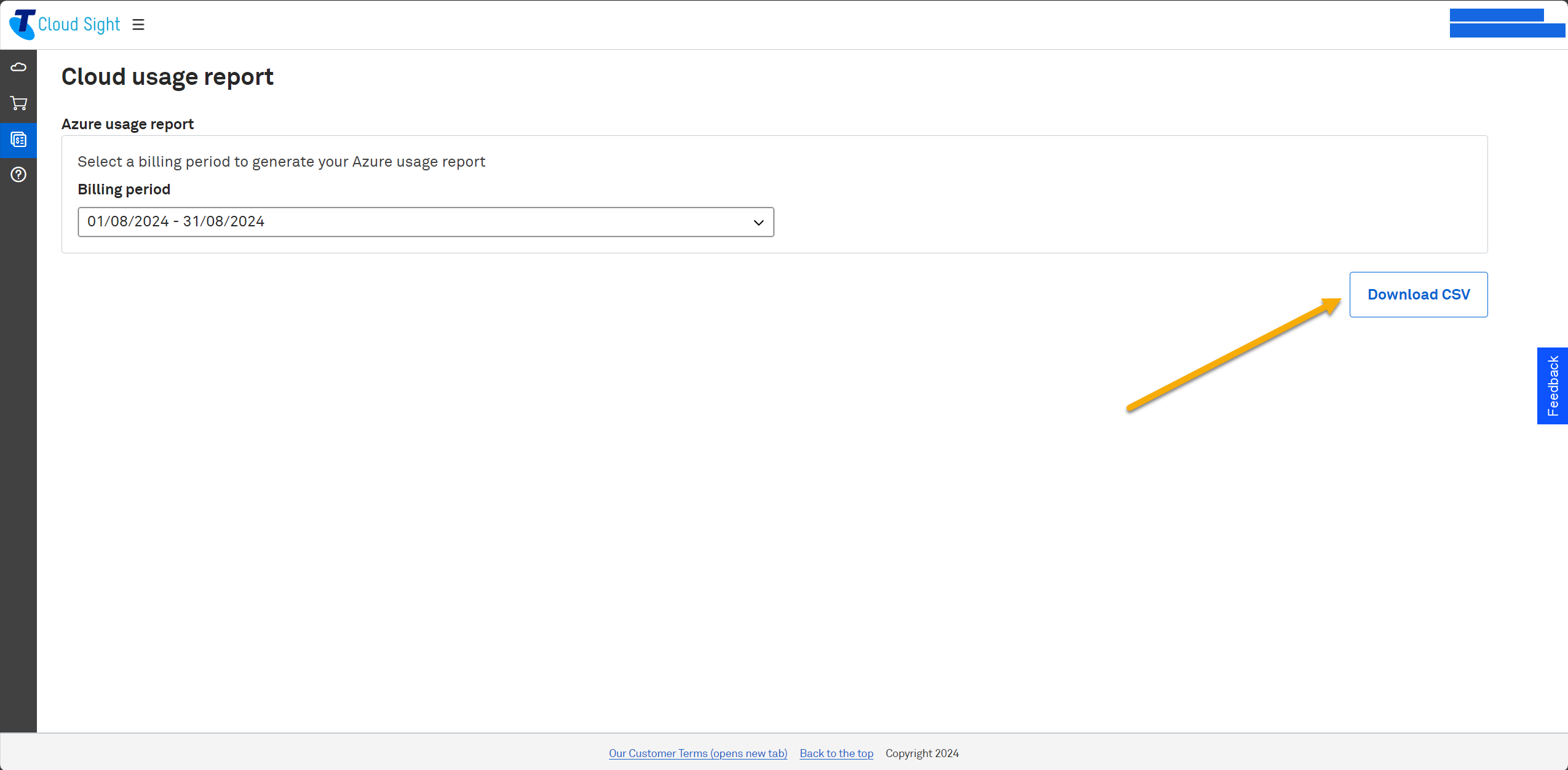Image resolution: width=1568 pixels, height=770 pixels.
Task: Click Back to the top link
Action: tap(836, 753)
